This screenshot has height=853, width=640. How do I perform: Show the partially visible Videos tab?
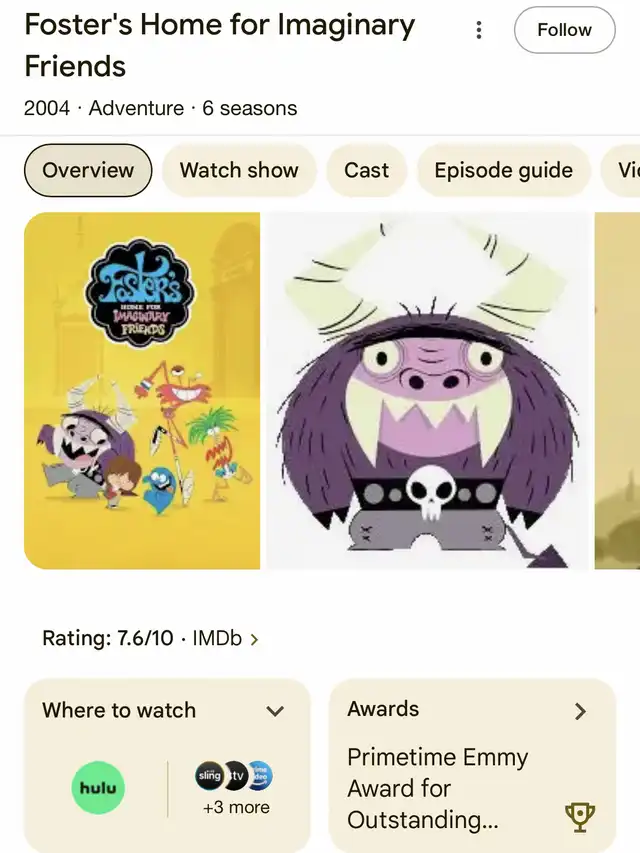621,170
